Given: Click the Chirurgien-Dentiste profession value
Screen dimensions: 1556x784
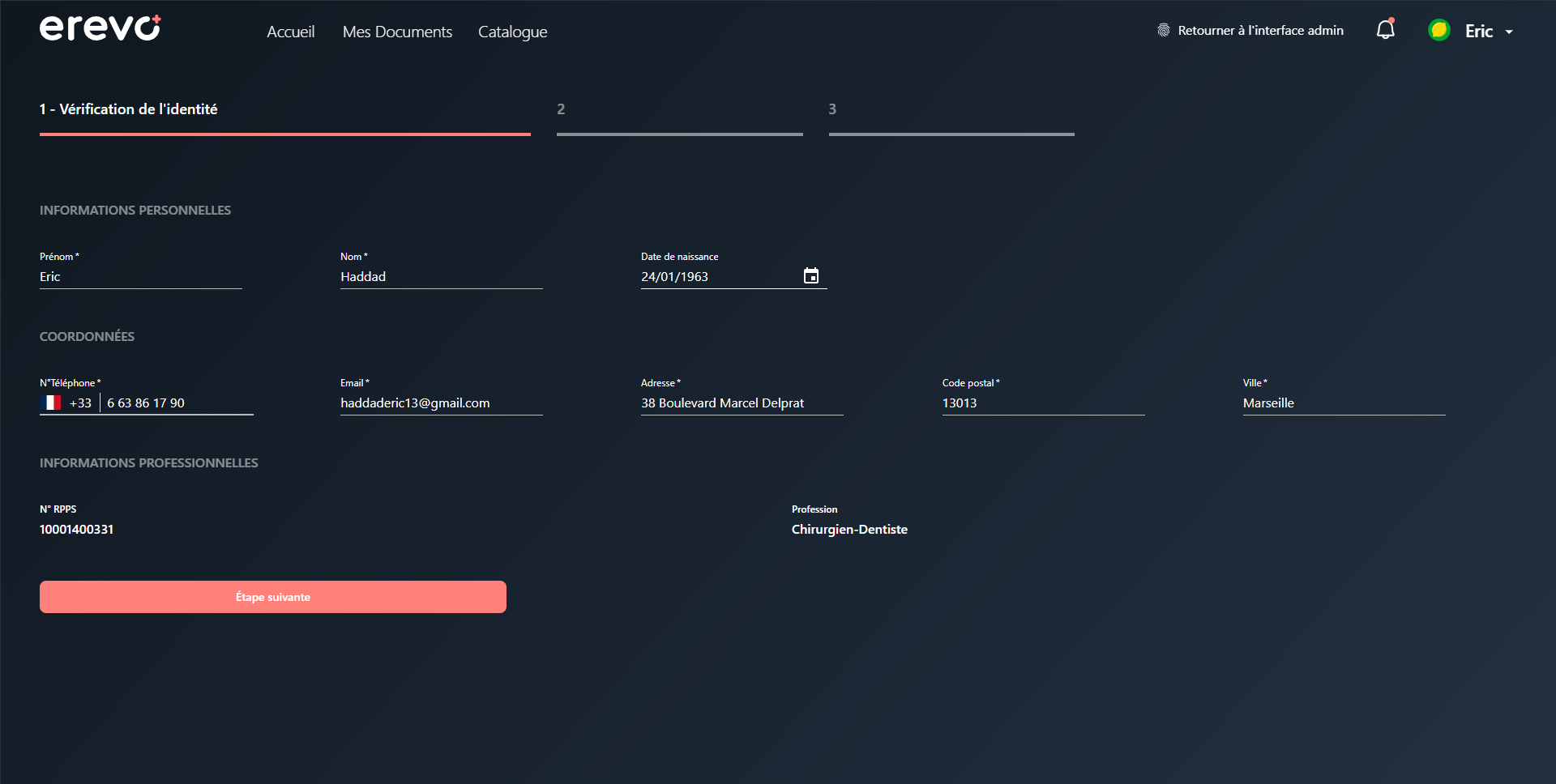Looking at the screenshot, I should [x=849, y=529].
